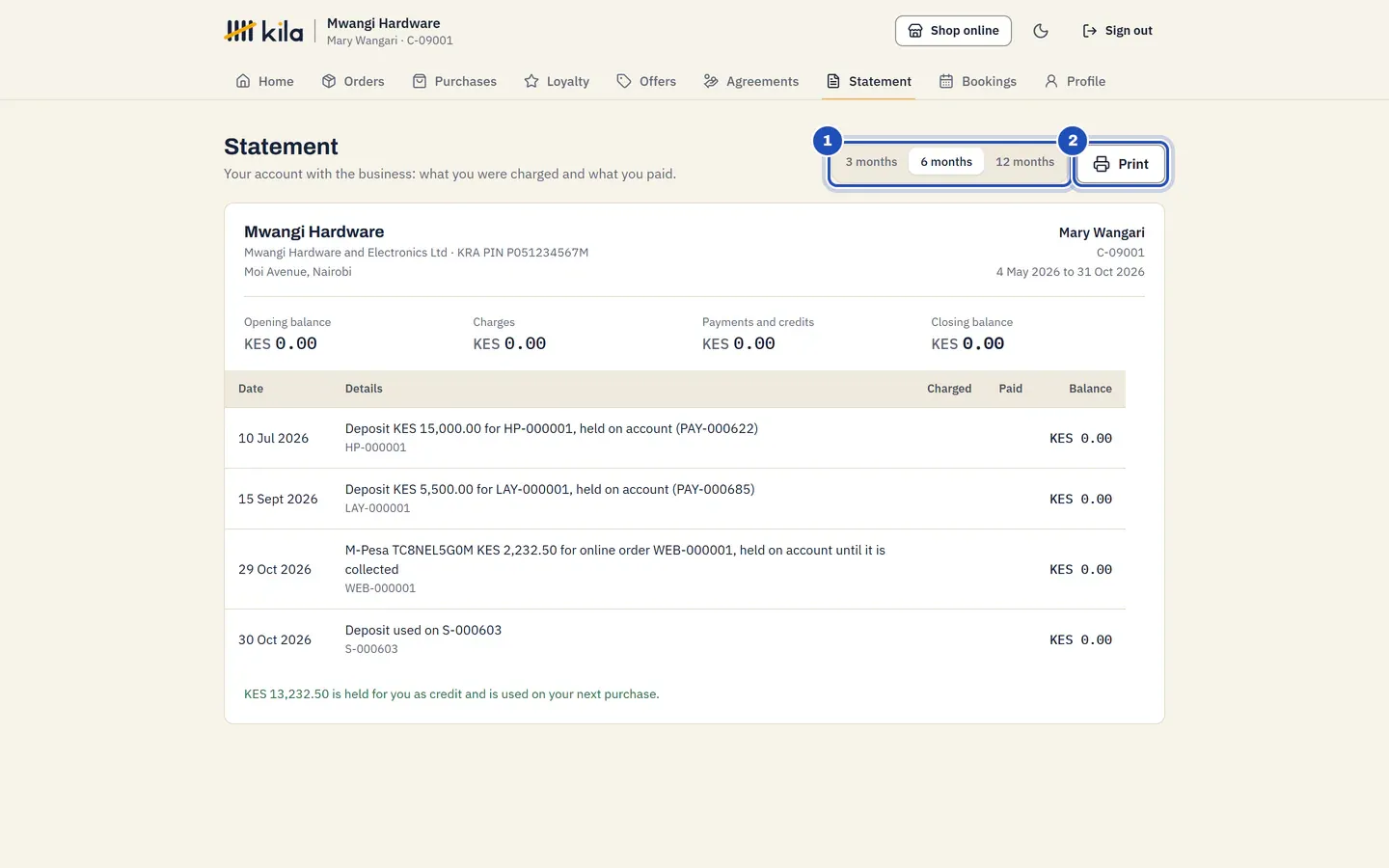Select the 12 months range
The width and height of the screenshot is (1389, 868).
[1024, 162]
